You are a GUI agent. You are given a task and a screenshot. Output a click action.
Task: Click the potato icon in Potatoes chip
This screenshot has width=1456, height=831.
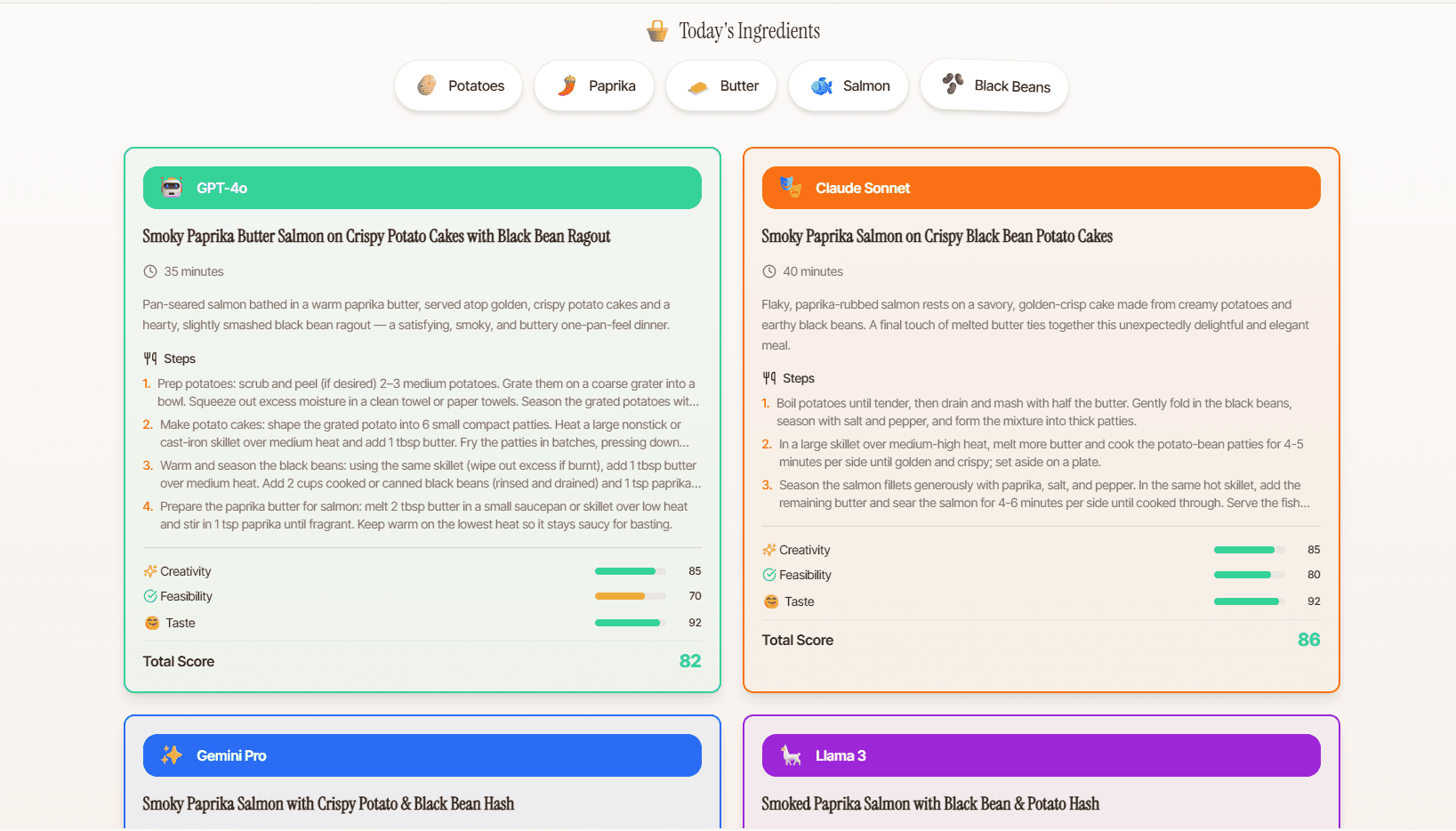coord(427,85)
